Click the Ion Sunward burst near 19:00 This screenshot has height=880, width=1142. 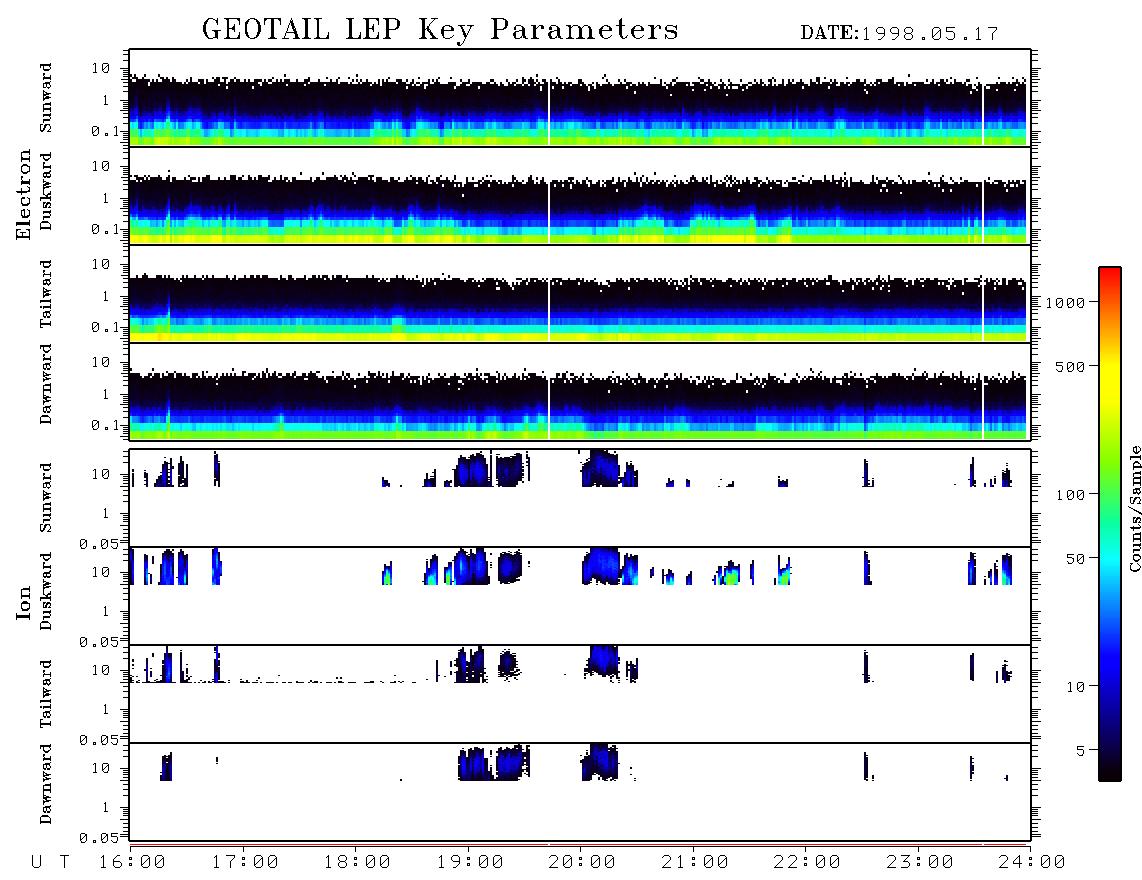coord(472,470)
